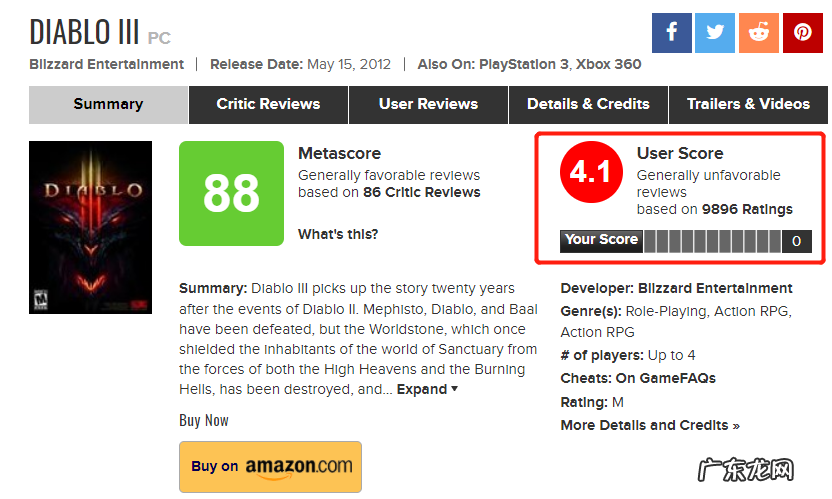This screenshot has height=499, width=832.
Task: View the Trailers & Videos tab
Action: coord(748,104)
